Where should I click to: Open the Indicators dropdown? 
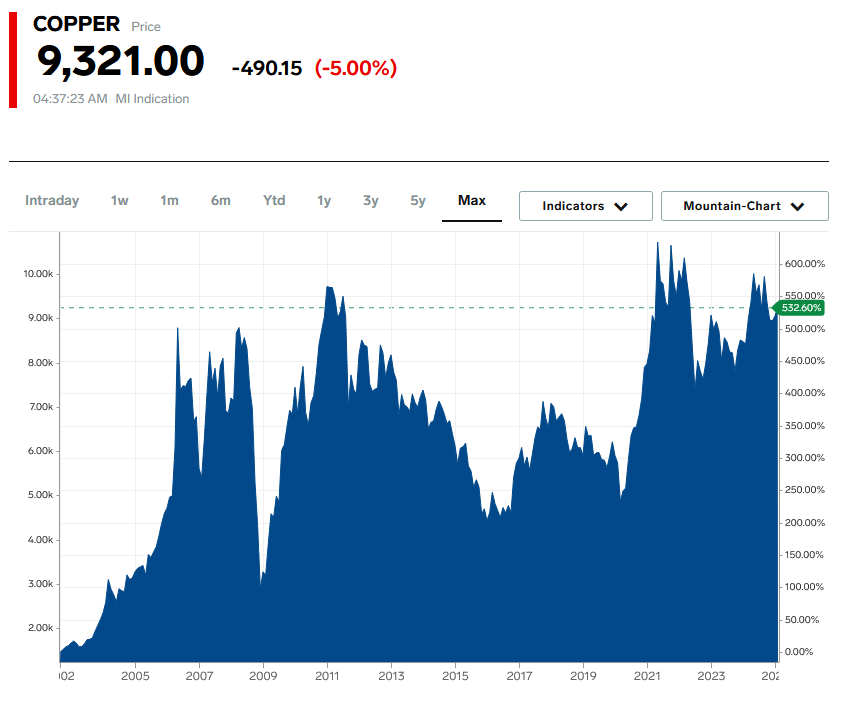point(585,206)
